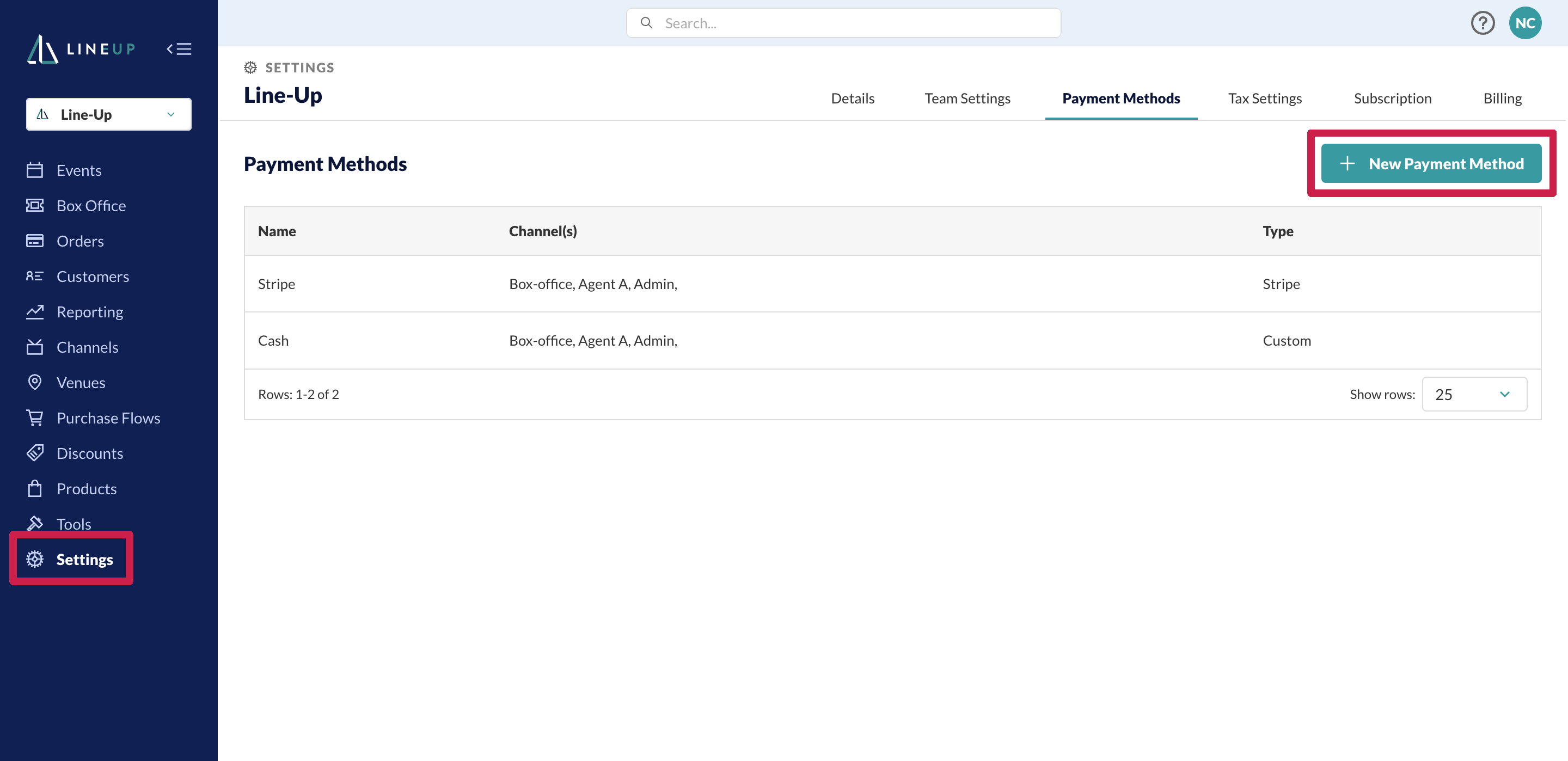Image resolution: width=1568 pixels, height=761 pixels.
Task: Click the Stripe type cell
Action: tap(1281, 283)
